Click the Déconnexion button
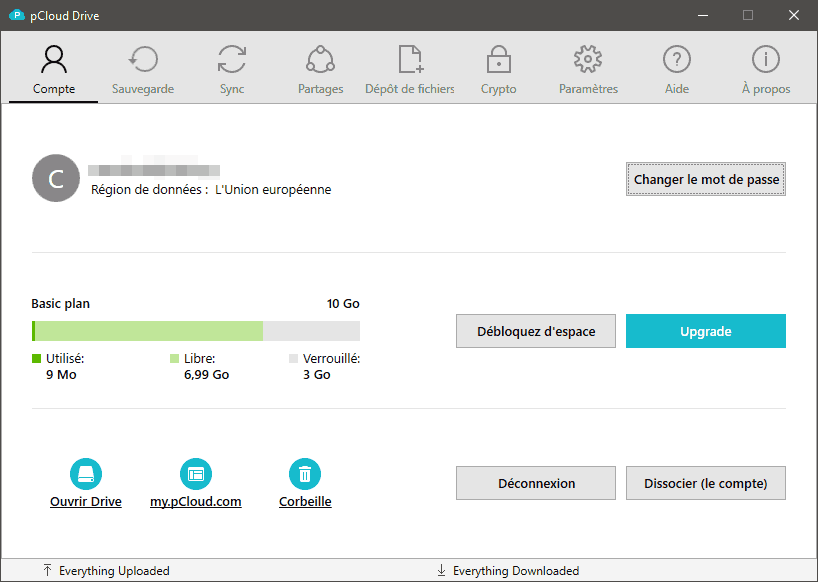The width and height of the screenshot is (818, 582). tap(536, 483)
